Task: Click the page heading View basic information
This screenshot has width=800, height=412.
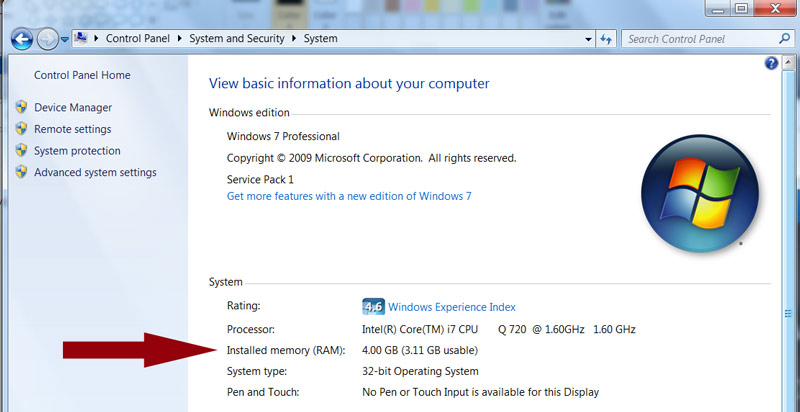Action: click(x=349, y=84)
